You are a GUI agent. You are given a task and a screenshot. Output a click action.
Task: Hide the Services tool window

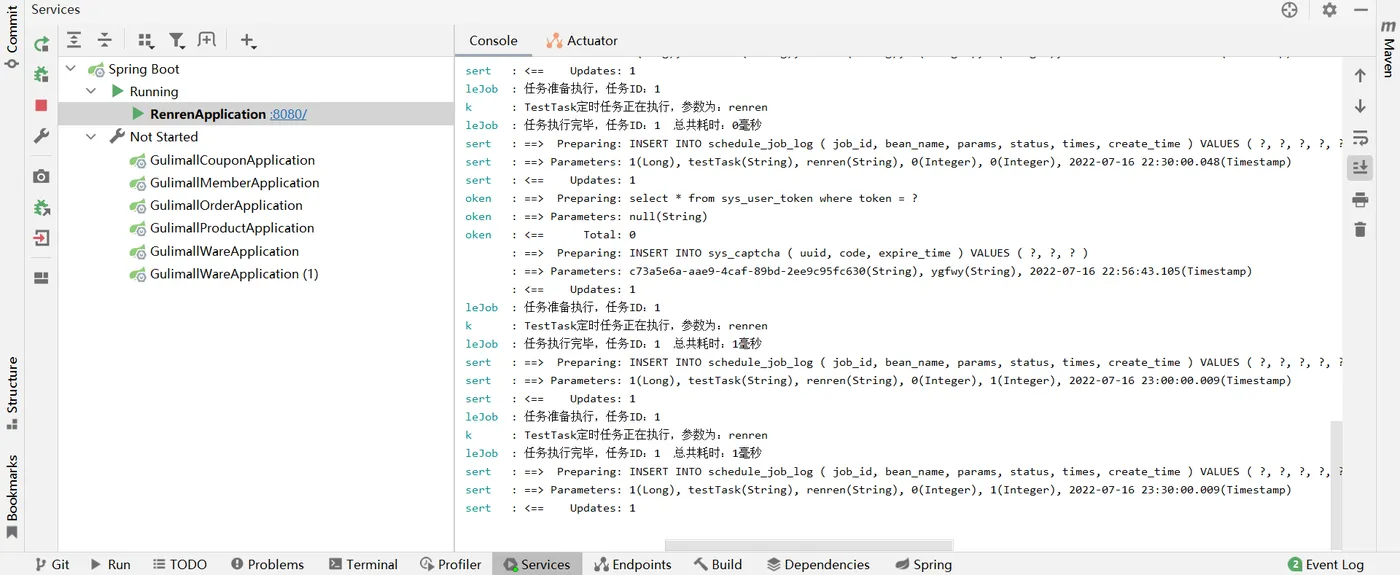click(x=1361, y=10)
